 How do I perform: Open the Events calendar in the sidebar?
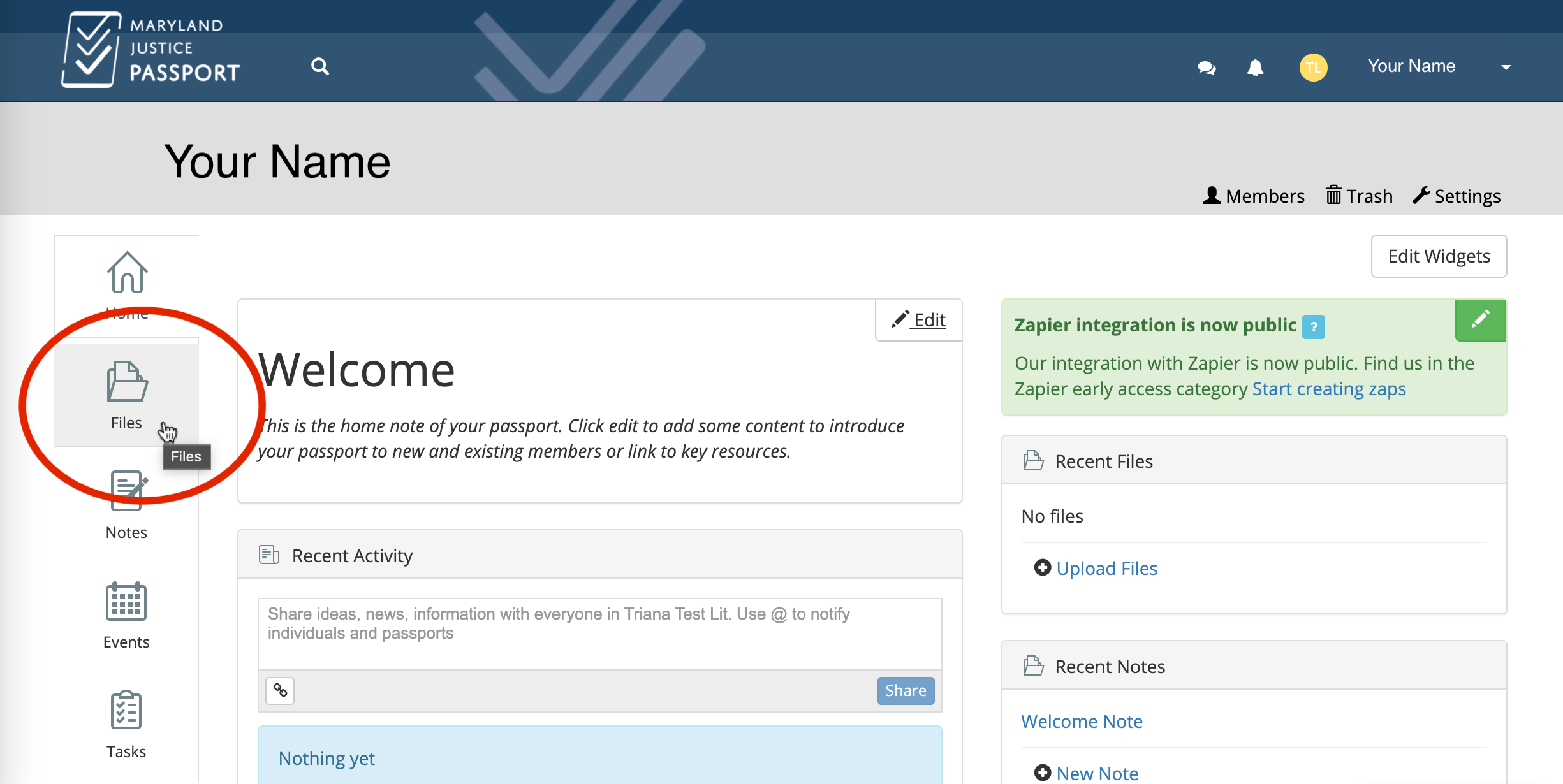pyautogui.click(x=126, y=612)
